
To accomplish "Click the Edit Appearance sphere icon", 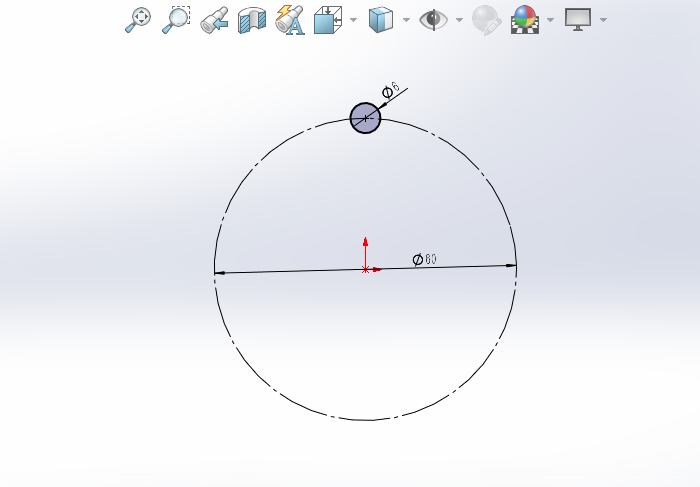I will tap(487, 20).
